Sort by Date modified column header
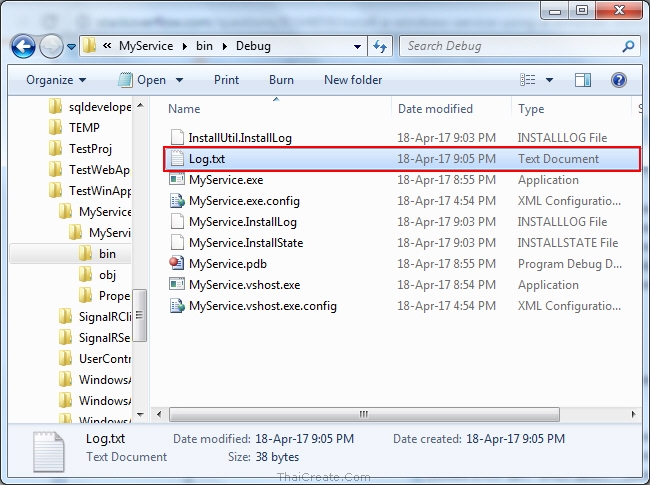Screen dimensions: 650x485 click(x=435, y=109)
